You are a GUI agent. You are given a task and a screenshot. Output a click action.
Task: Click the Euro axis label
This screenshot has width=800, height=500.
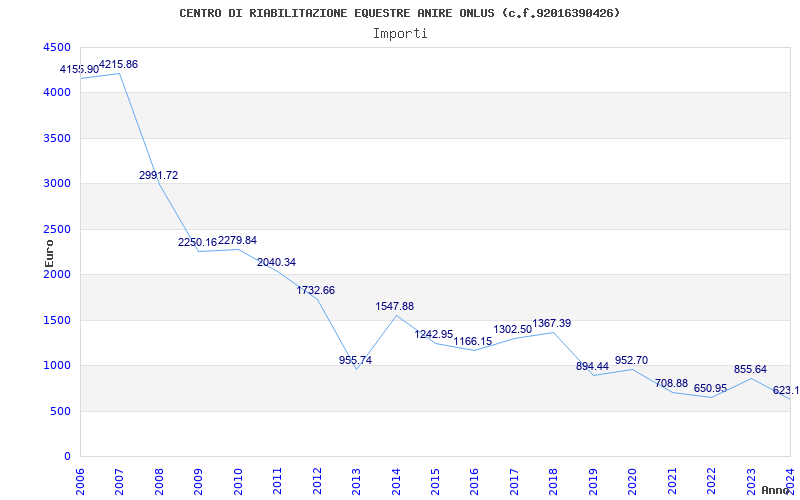(49, 254)
